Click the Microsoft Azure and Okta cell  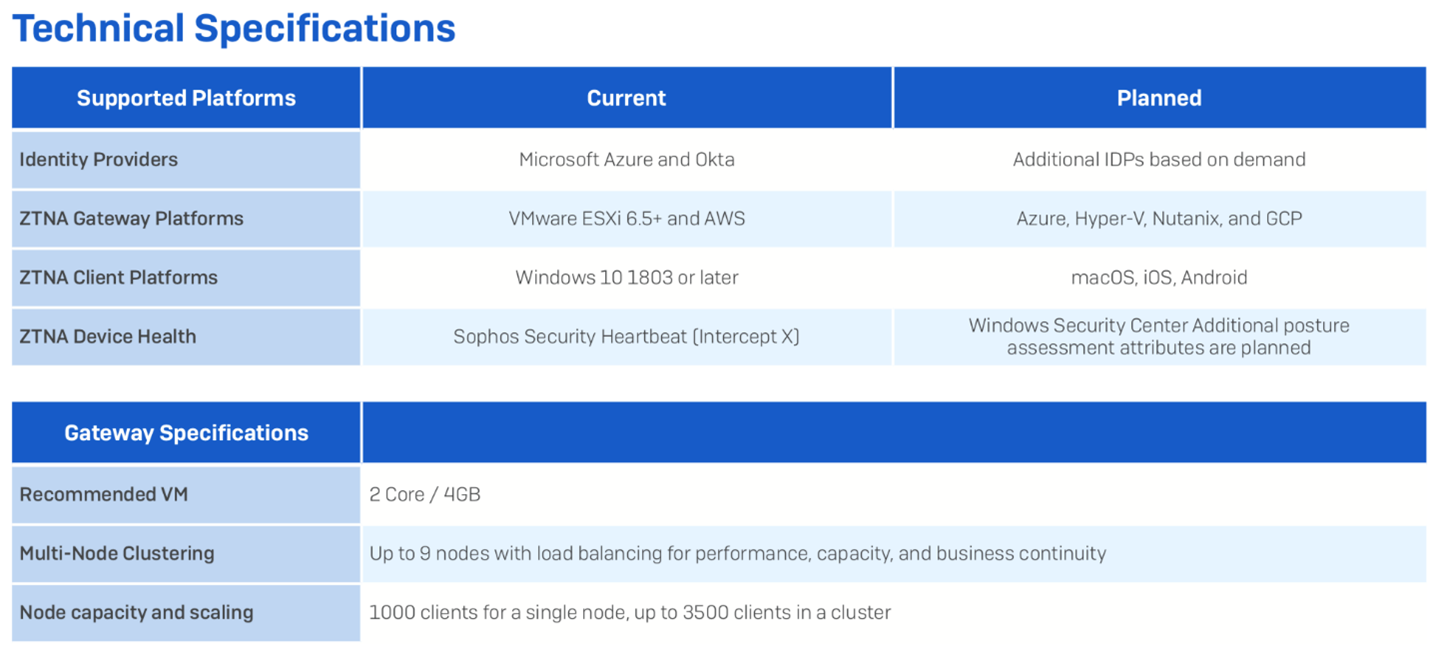(626, 159)
